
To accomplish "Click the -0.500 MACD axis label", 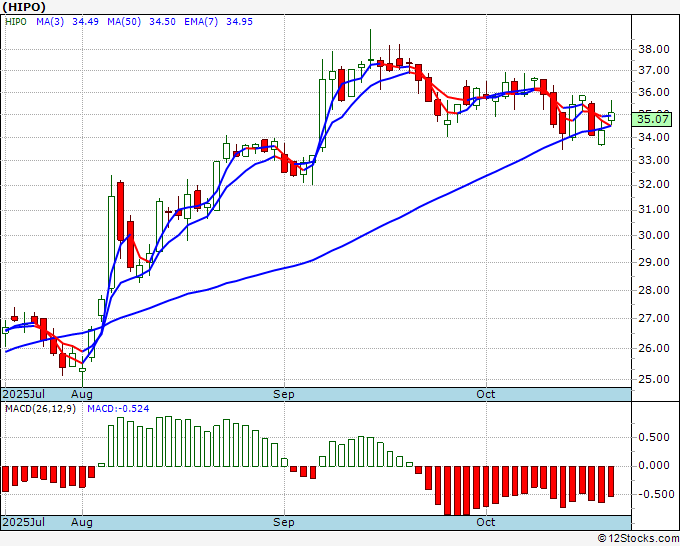I will 651,494.
